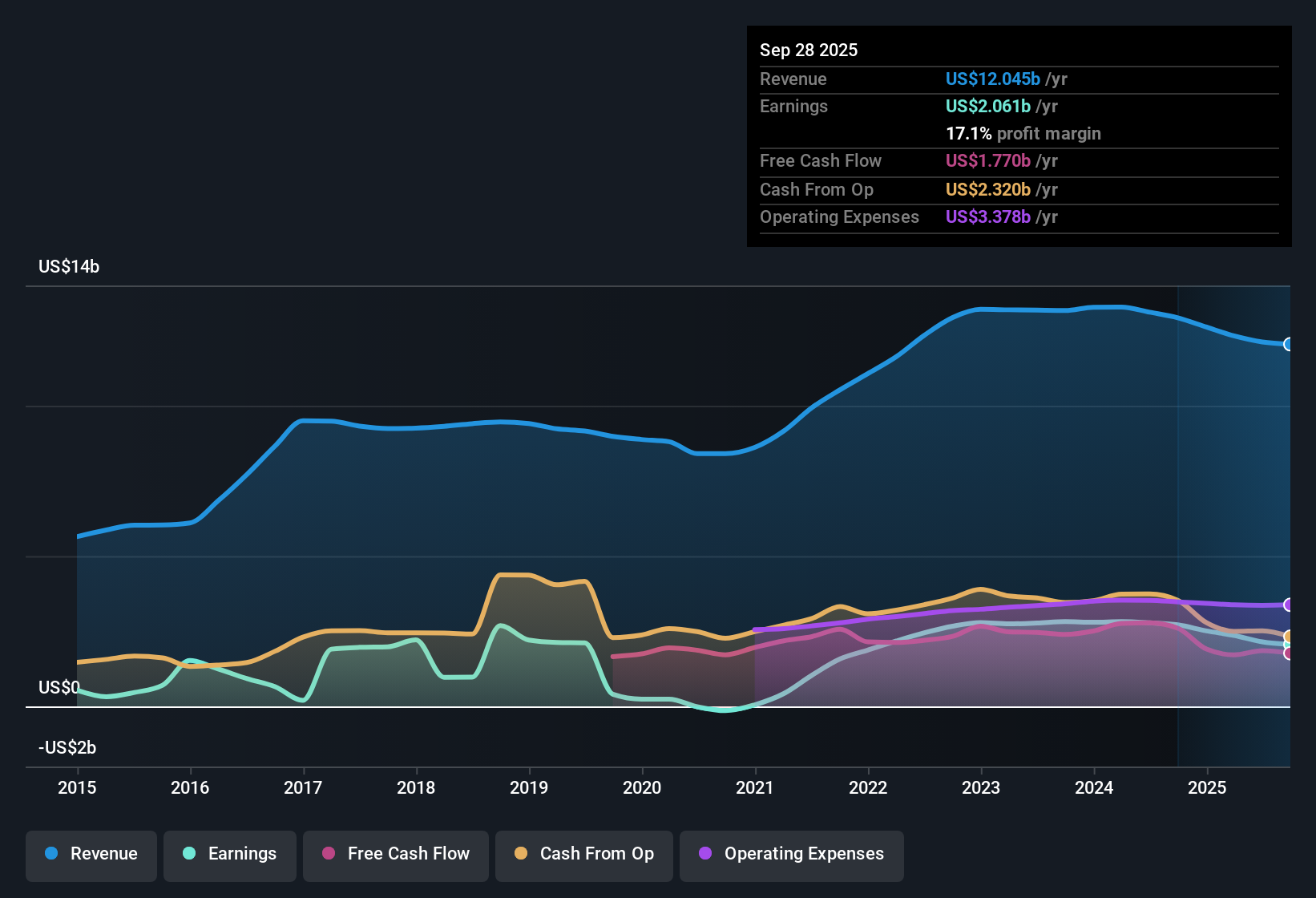Click the blue Revenue legend dot icon
Viewport: 1316px width, 898px height.
pos(50,854)
